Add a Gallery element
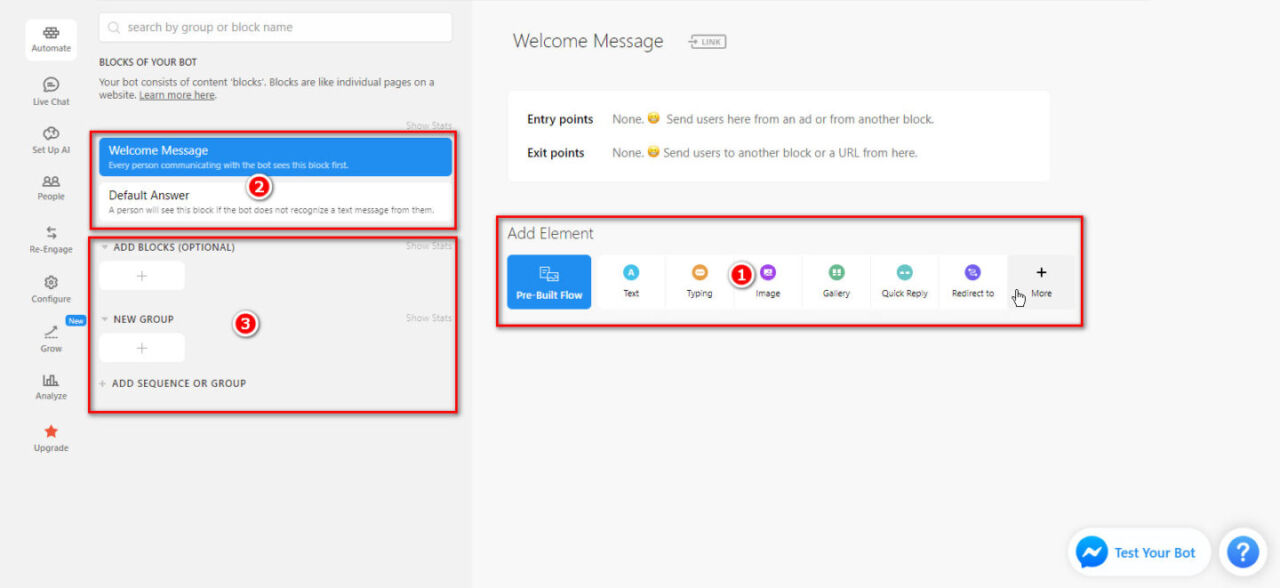Image resolution: width=1280 pixels, height=588 pixels. coord(836,282)
